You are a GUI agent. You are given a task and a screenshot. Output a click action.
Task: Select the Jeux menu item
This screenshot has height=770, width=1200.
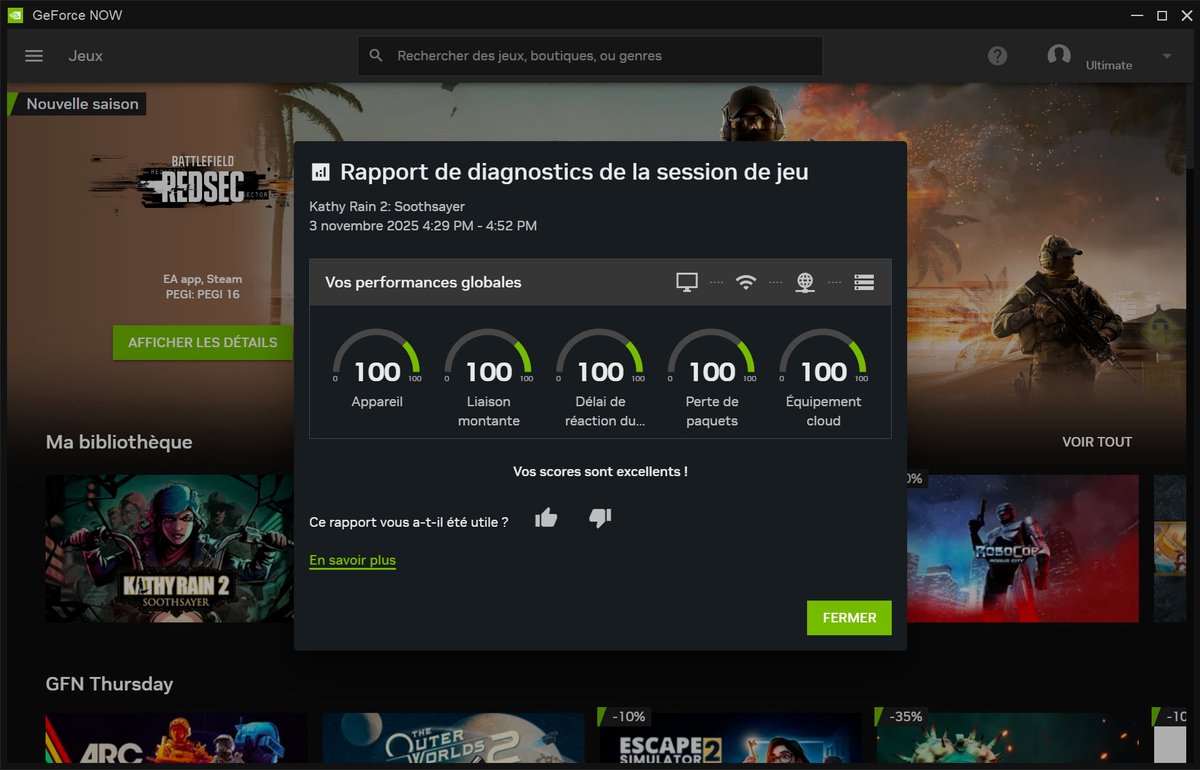click(85, 56)
